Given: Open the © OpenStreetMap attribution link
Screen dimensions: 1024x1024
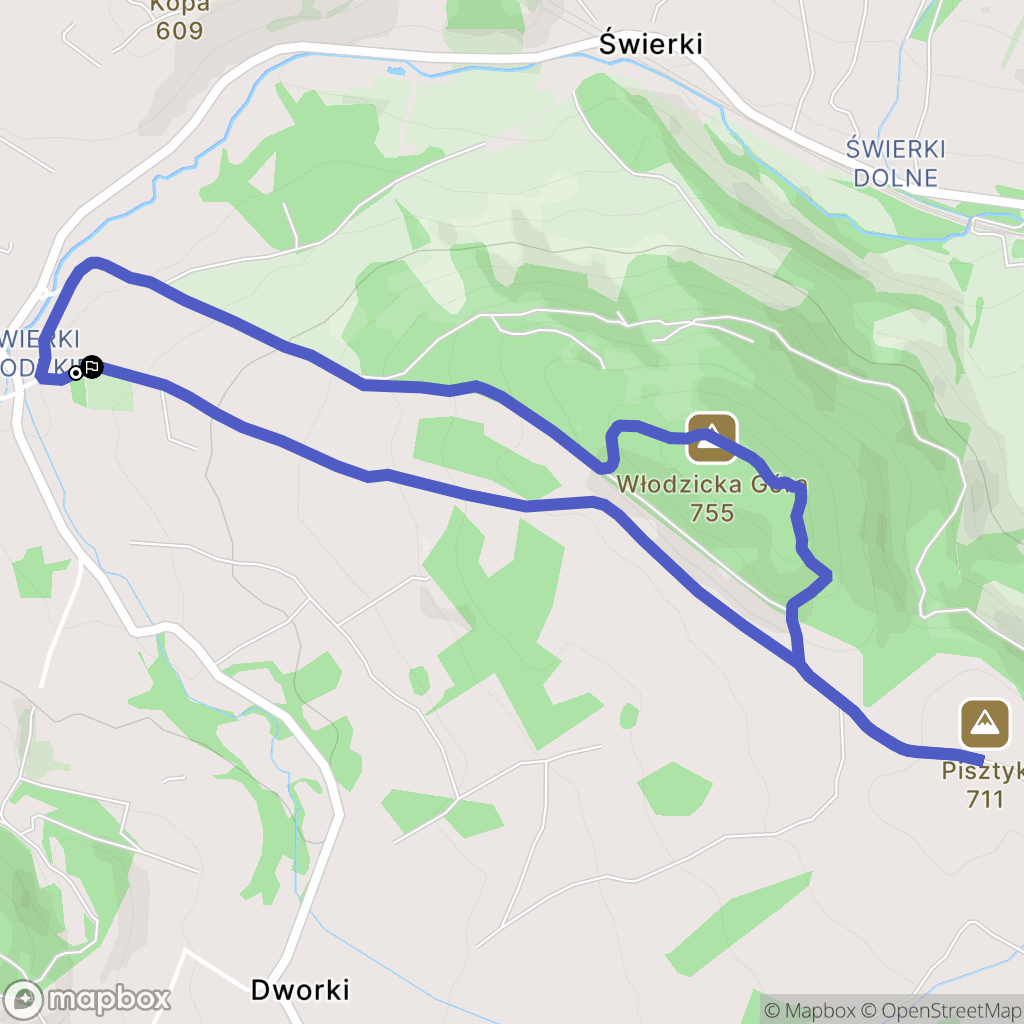Looking at the screenshot, I should tap(942, 1010).
